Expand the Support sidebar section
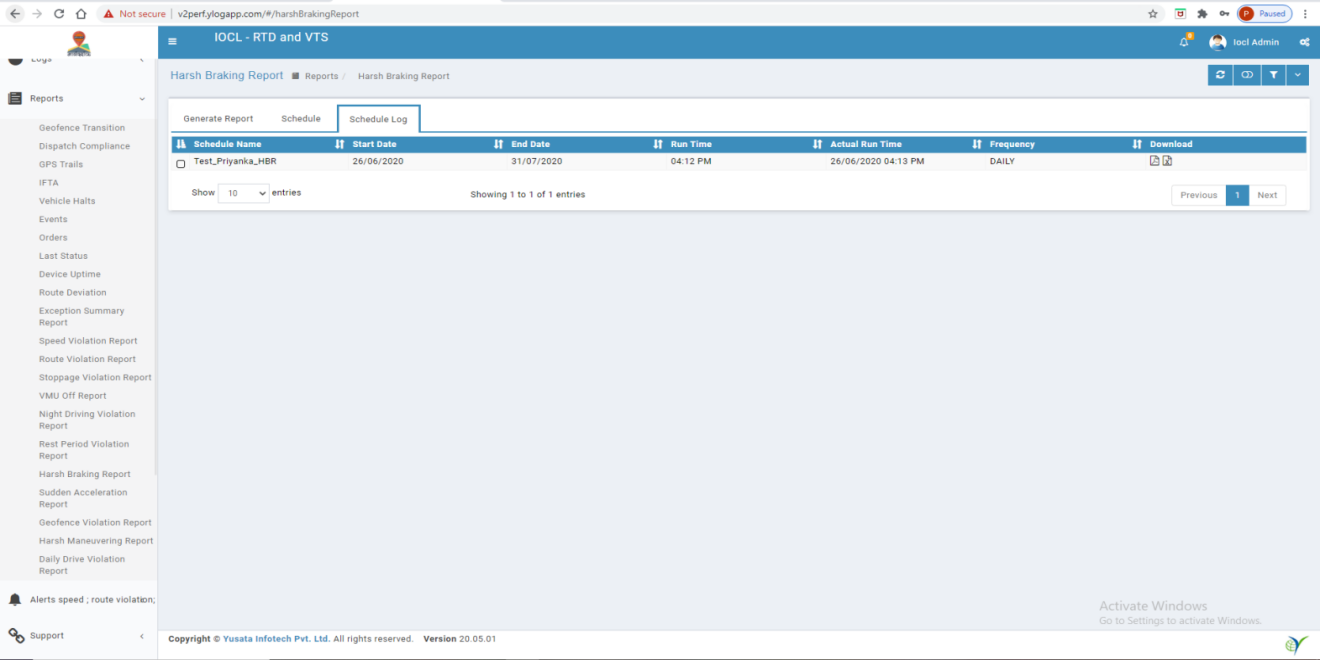 click(142, 636)
